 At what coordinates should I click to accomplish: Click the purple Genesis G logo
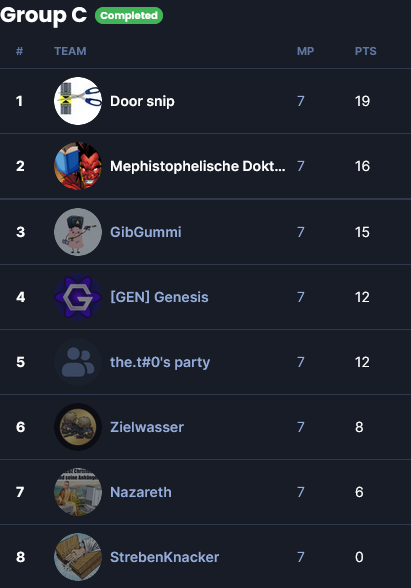tap(78, 297)
